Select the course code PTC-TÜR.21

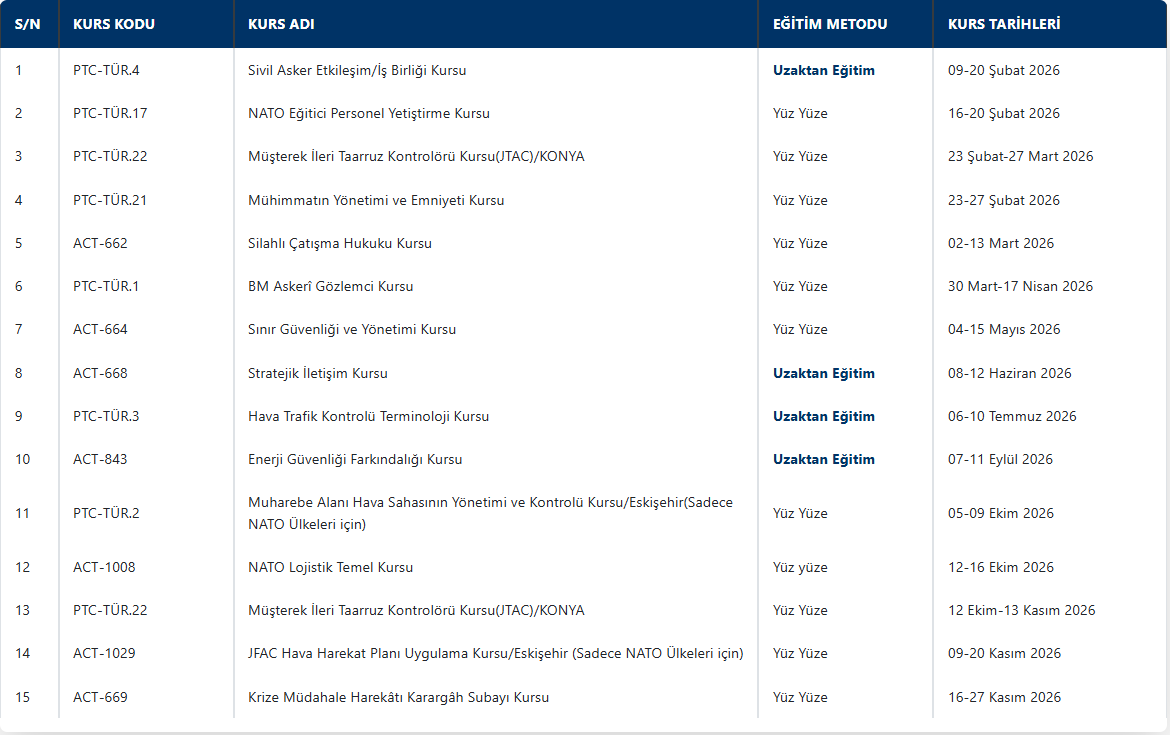pyautogui.click(x=110, y=200)
